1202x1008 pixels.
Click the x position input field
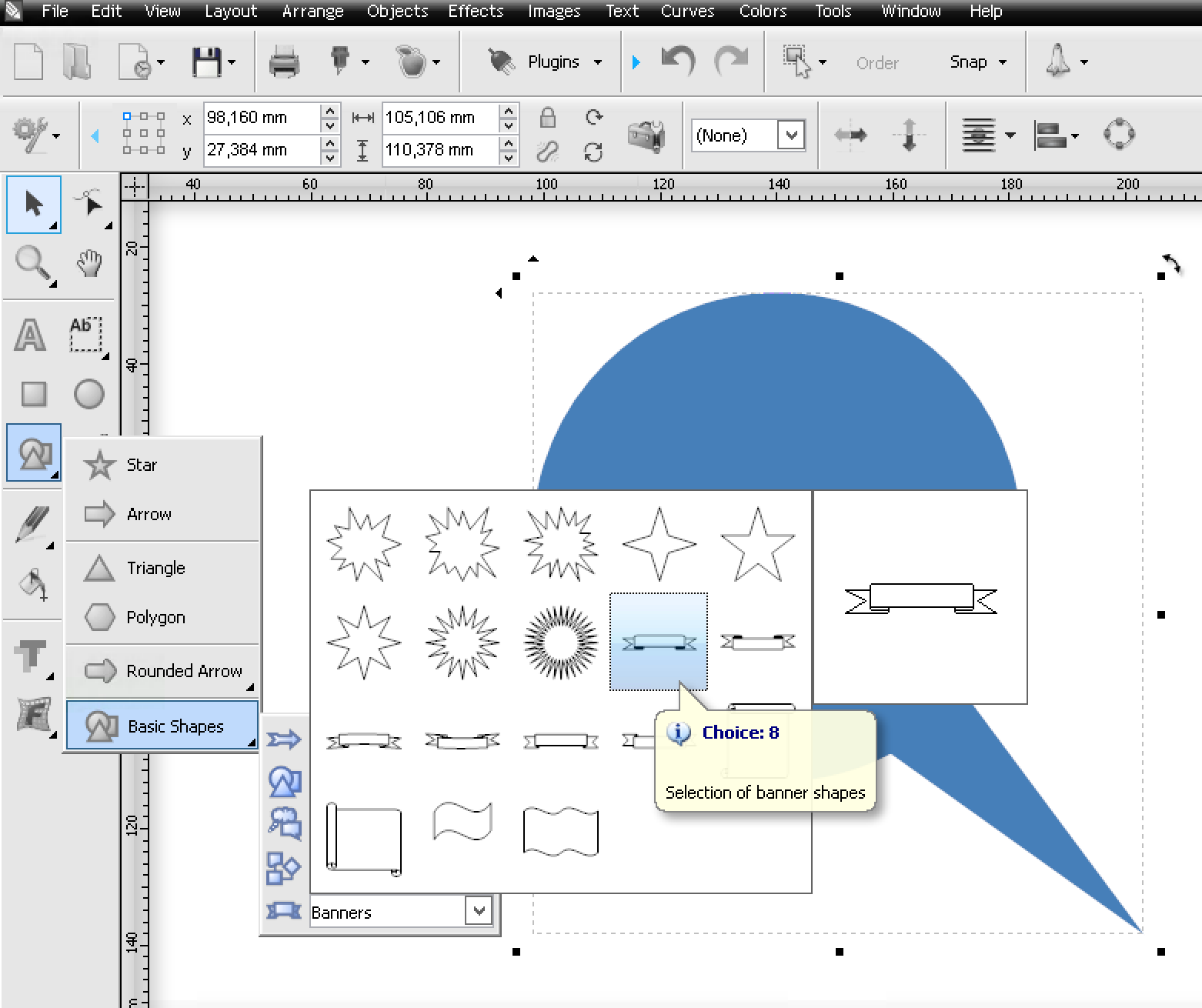coord(262,117)
